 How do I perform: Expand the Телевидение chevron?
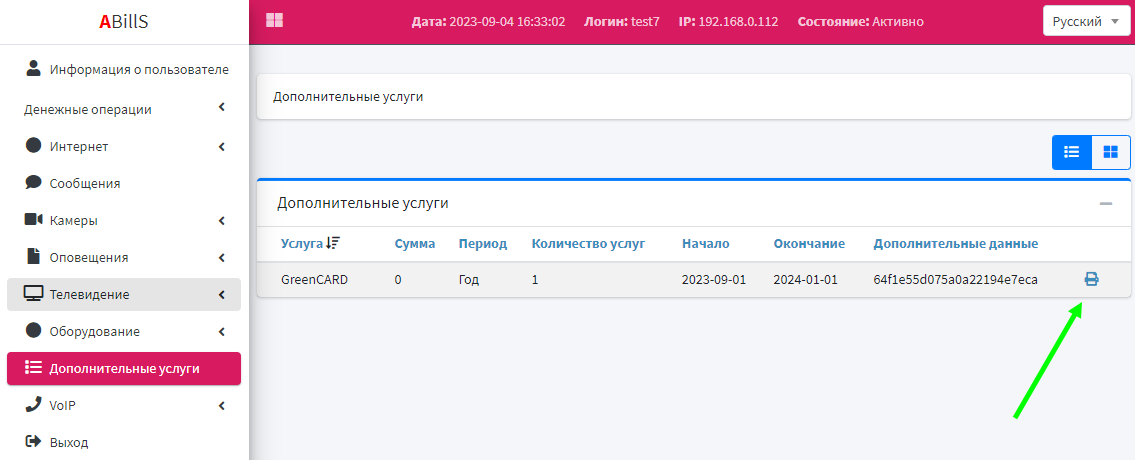tap(221, 294)
